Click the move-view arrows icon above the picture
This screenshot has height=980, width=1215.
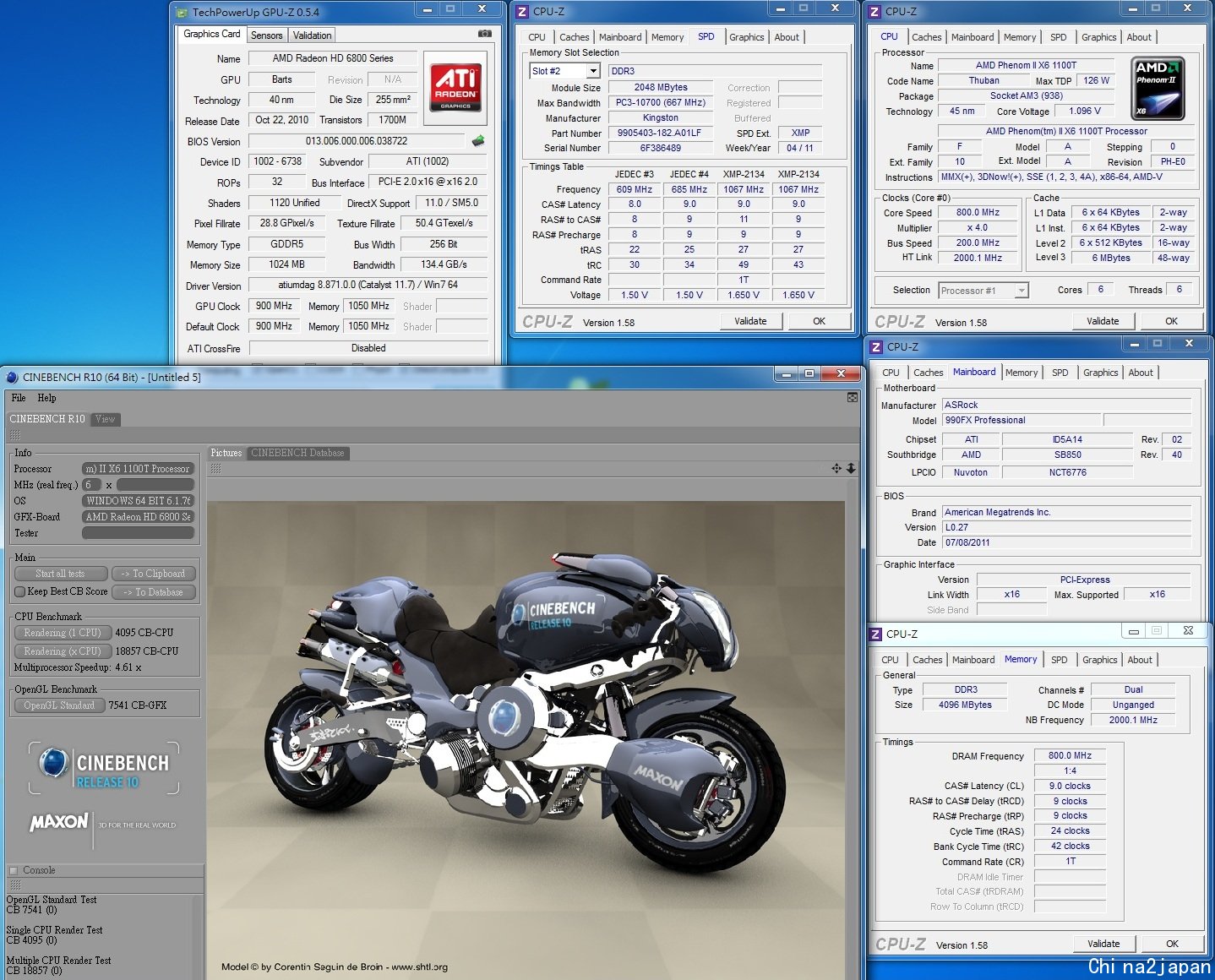[836, 468]
